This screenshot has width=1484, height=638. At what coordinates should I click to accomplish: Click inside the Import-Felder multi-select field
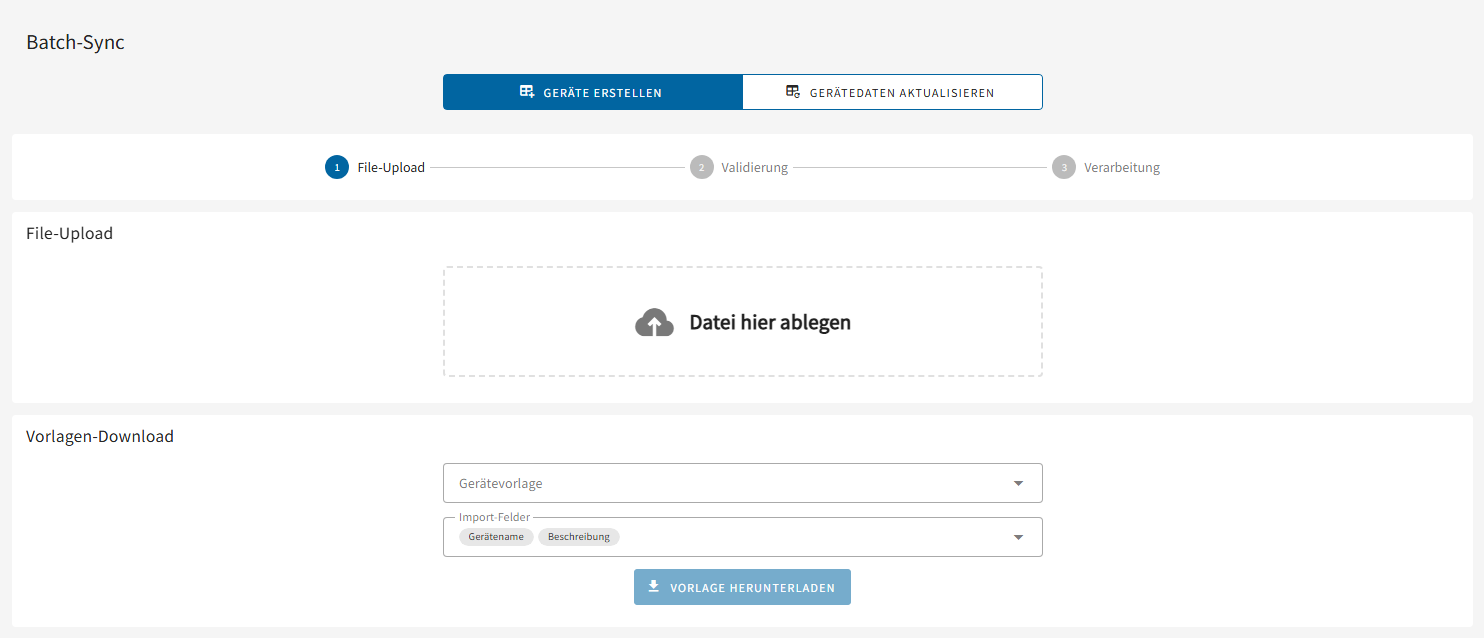[x=800, y=537]
